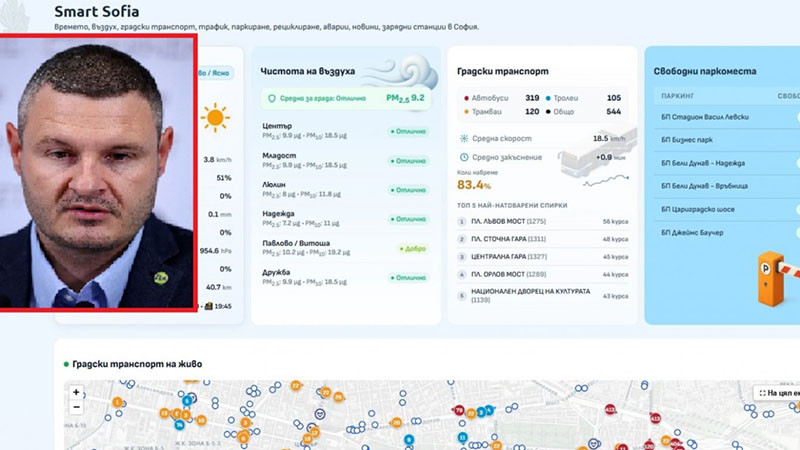The image size is (800, 450).
Task: Click the Отлично badge for Люлин
Action: tap(408, 190)
